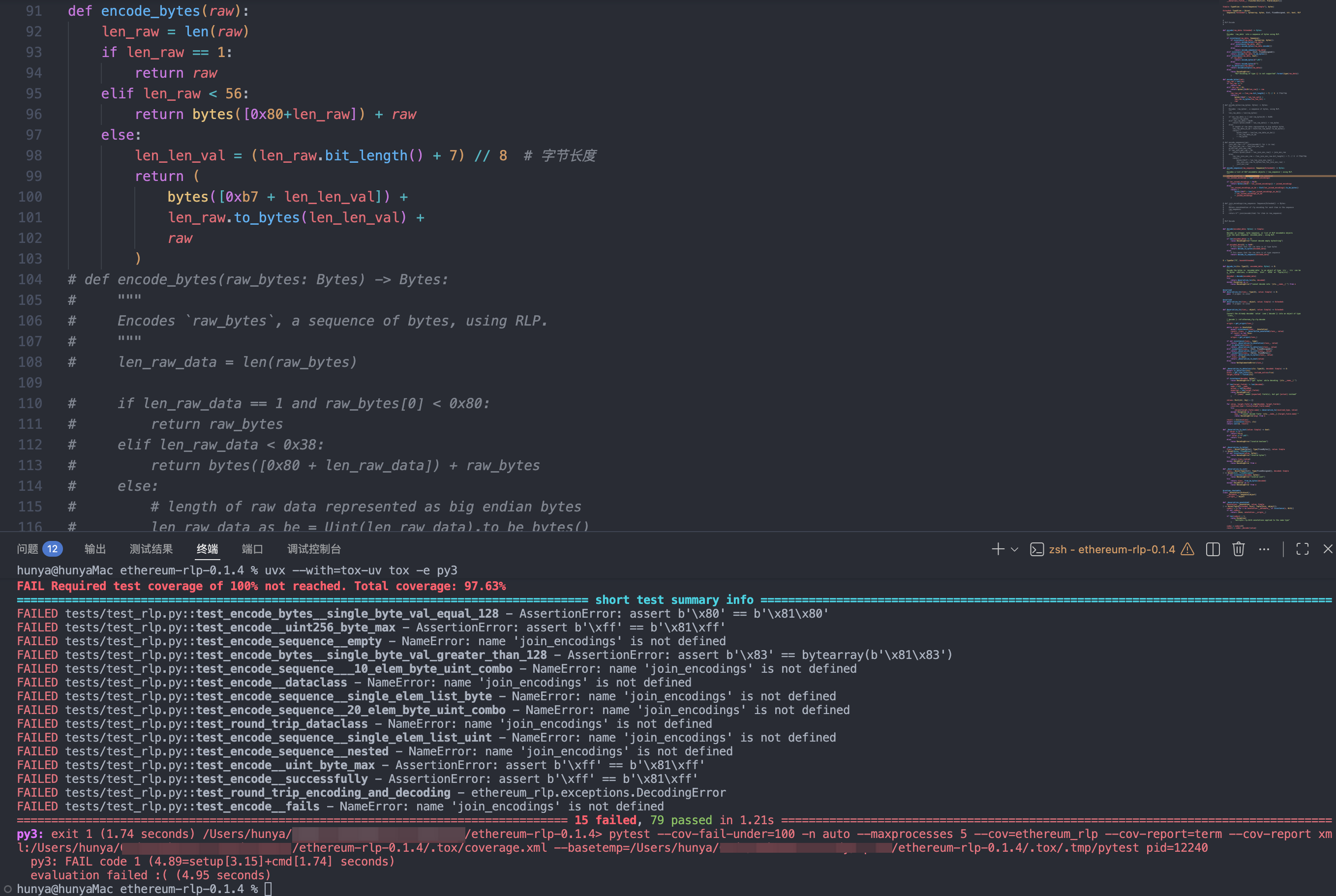This screenshot has height=896, width=1336.
Task: Split the terminal panel
Action: coord(1213,549)
